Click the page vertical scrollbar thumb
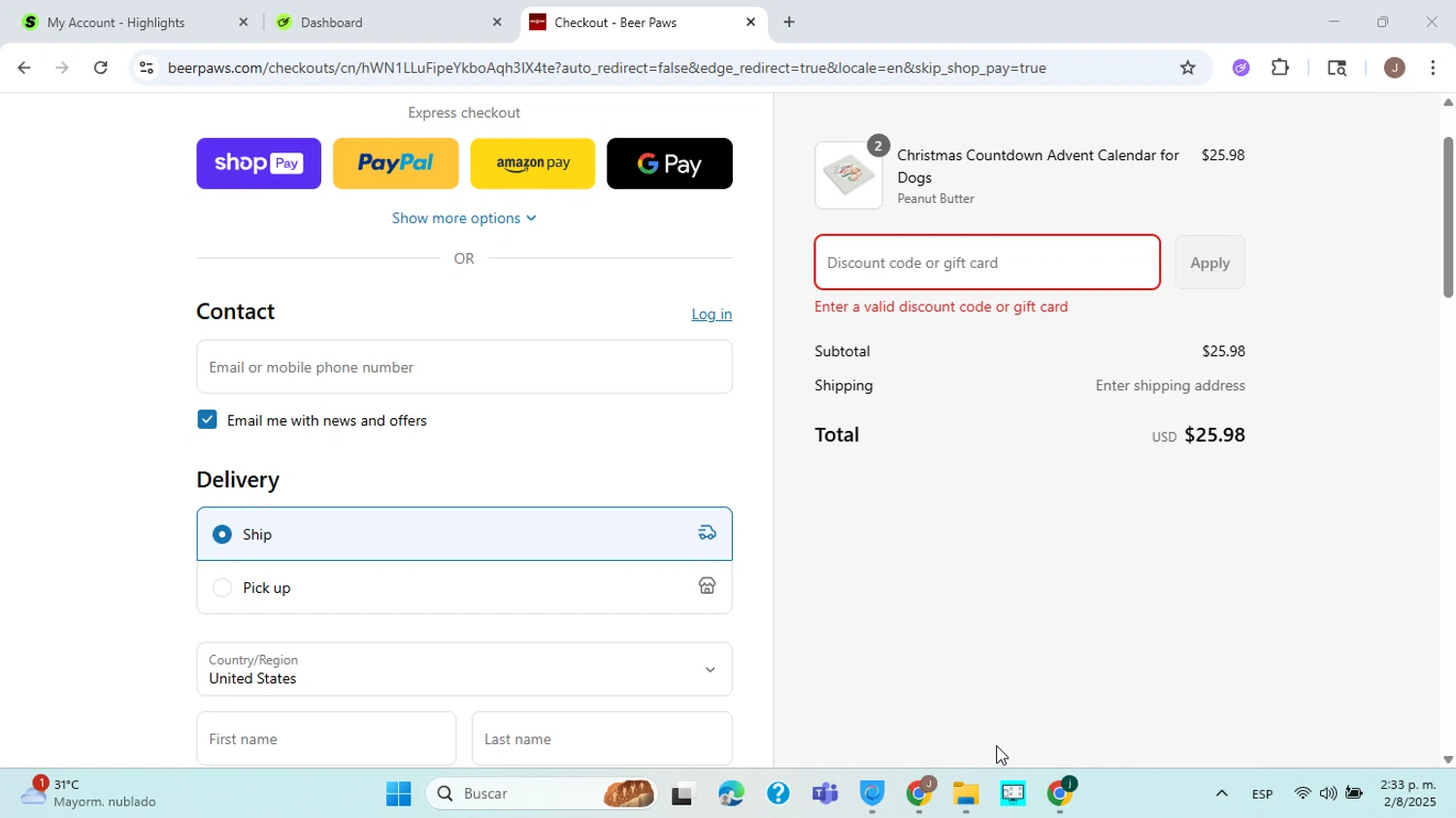Image resolution: width=1456 pixels, height=818 pixels. (x=1447, y=217)
